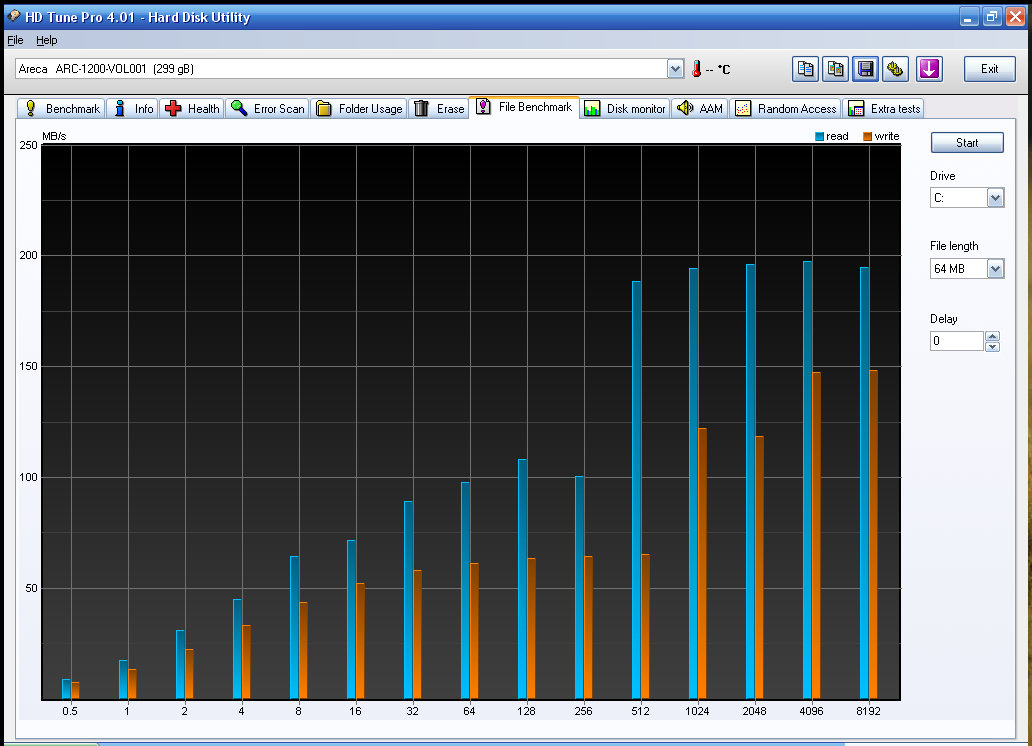
Task: Open the options gear icon
Action: [895, 69]
